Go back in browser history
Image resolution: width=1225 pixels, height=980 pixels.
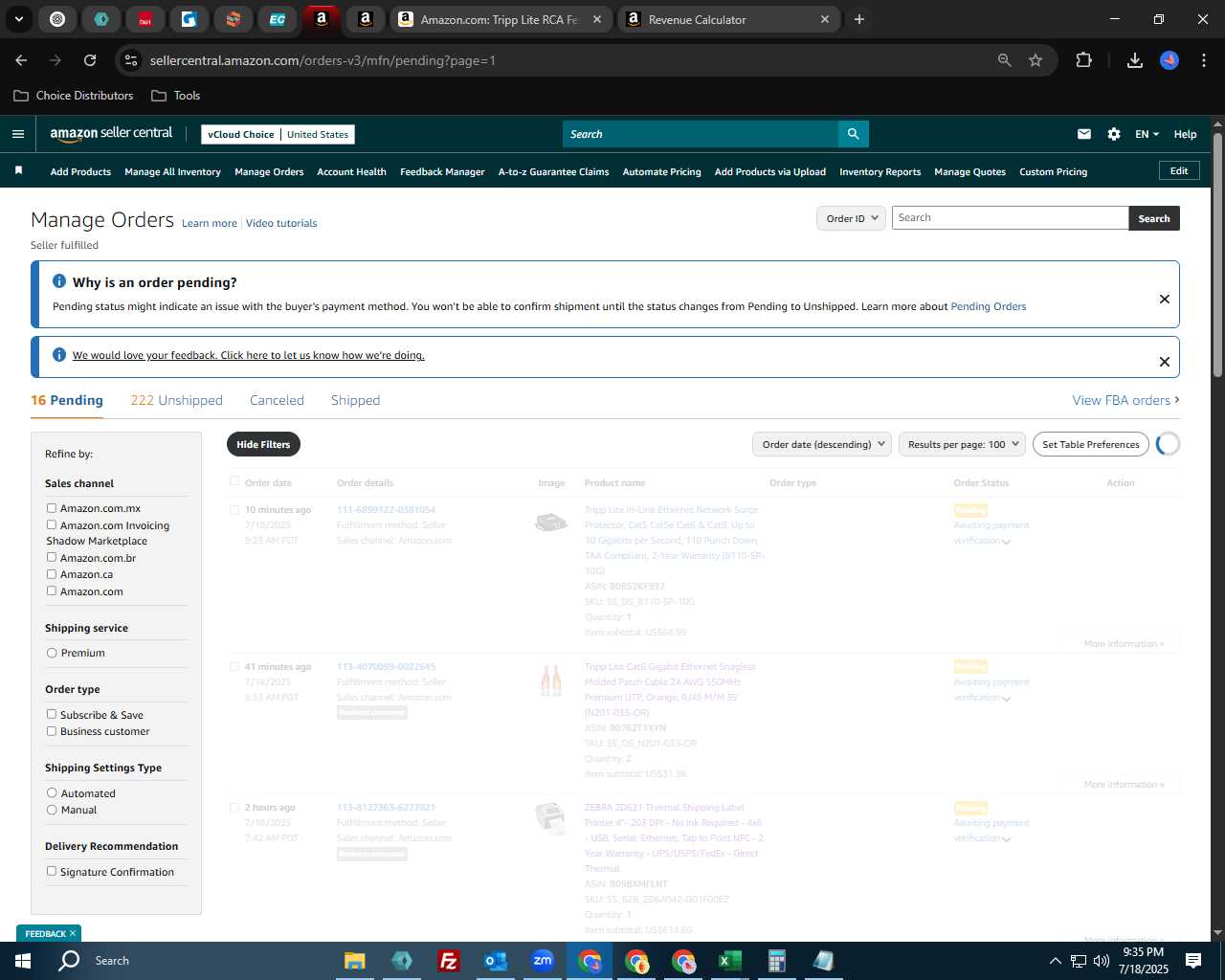coord(22,60)
